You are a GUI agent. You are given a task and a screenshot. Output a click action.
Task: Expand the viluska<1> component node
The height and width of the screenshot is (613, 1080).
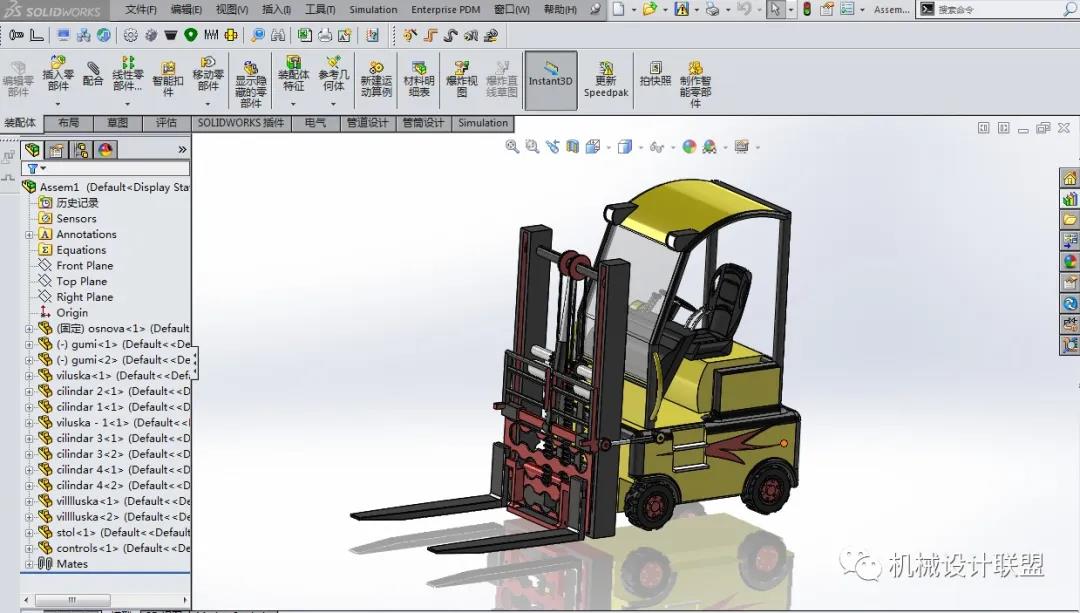[29, 376]
